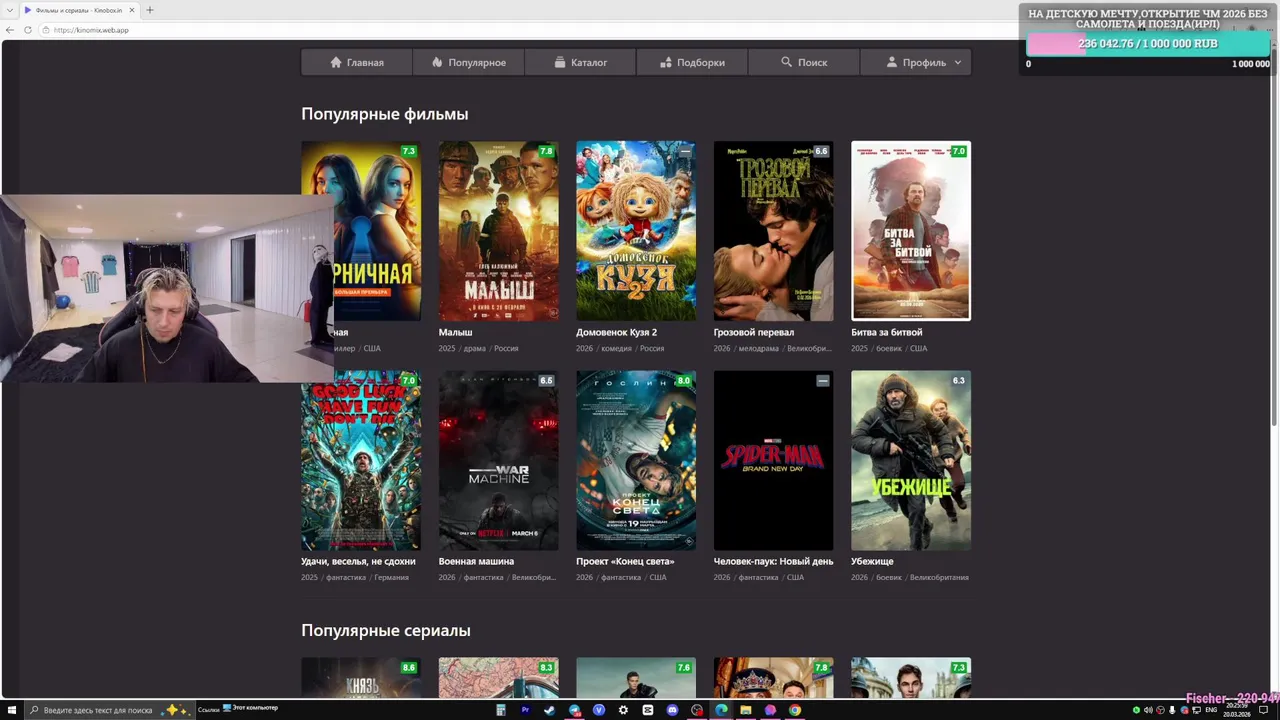
Task: Reload the page with the refresh icon
Action: tap(26, 30)
